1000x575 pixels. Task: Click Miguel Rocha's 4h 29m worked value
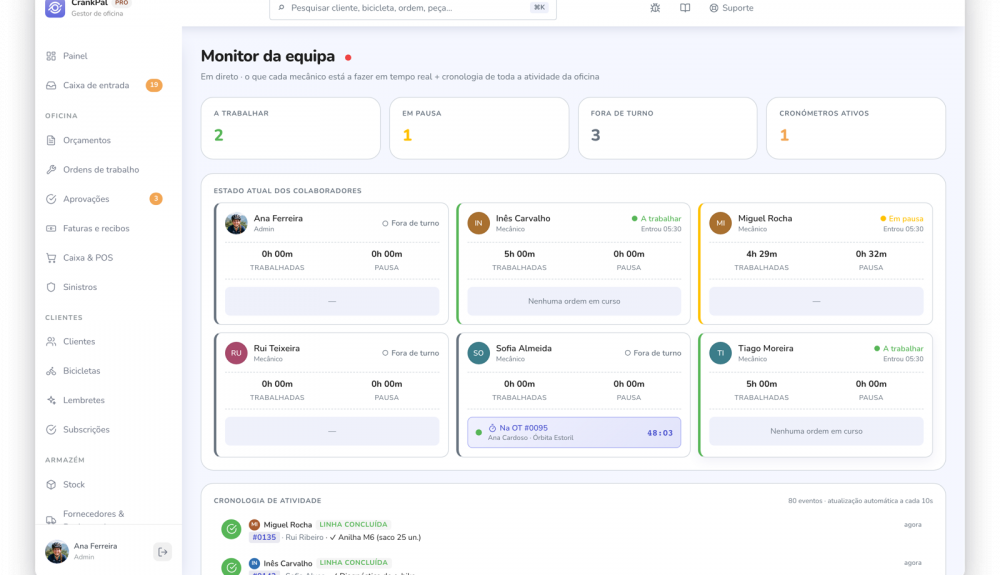[x=761, y=254]
